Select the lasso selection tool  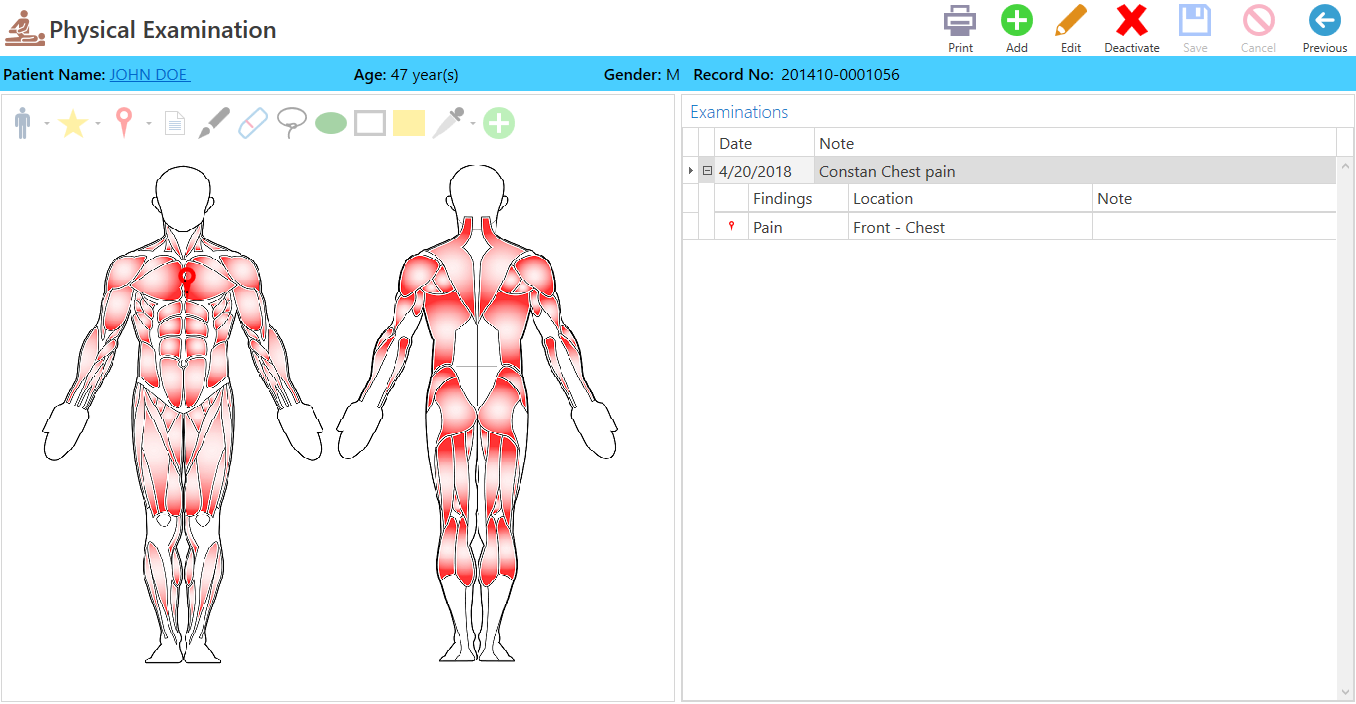(x=291, y=122)
